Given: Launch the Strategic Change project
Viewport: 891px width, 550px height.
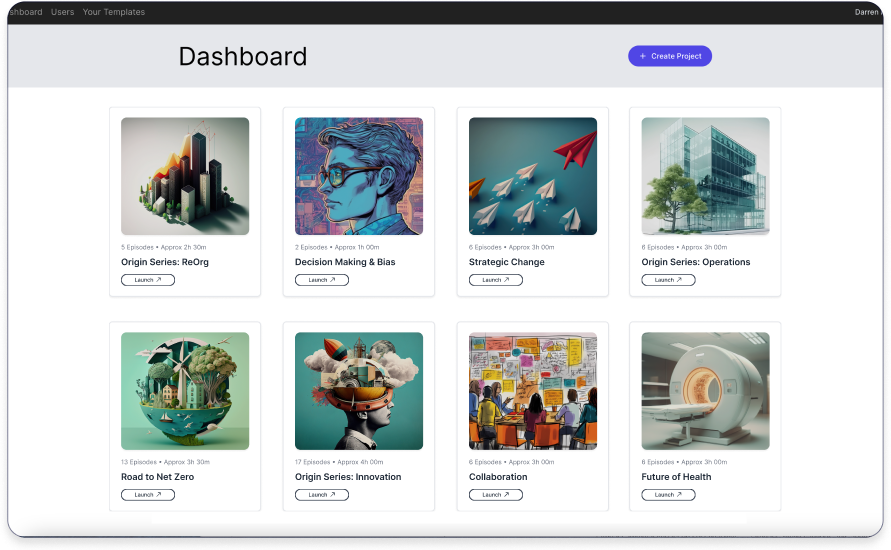Looking at the screenshot, I should [x=496, y=280].
